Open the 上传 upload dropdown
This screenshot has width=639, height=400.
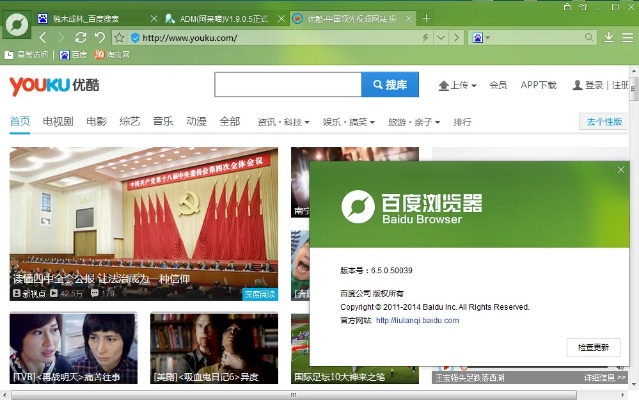457,85
